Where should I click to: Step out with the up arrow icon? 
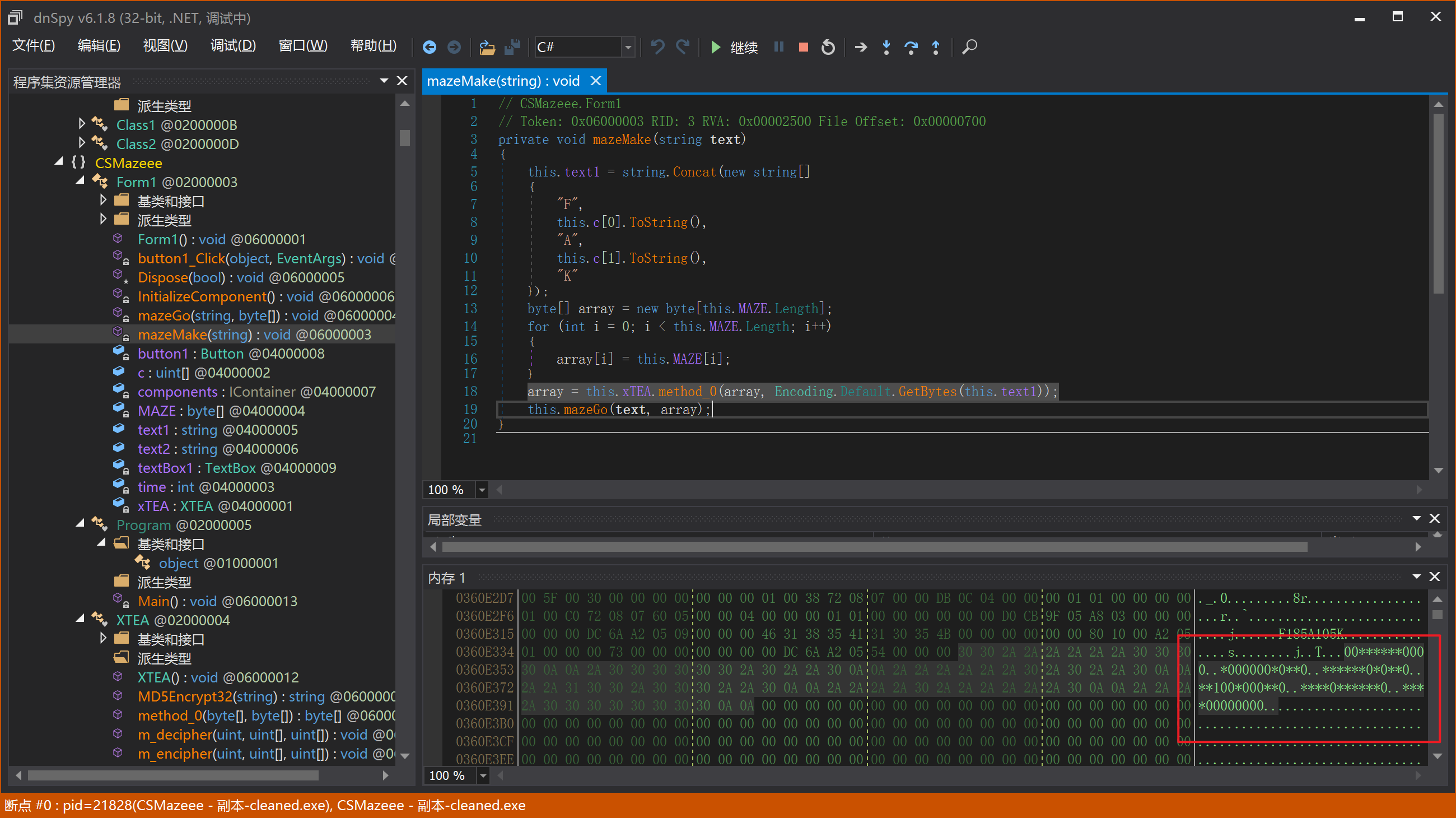(x=936, y=47)
